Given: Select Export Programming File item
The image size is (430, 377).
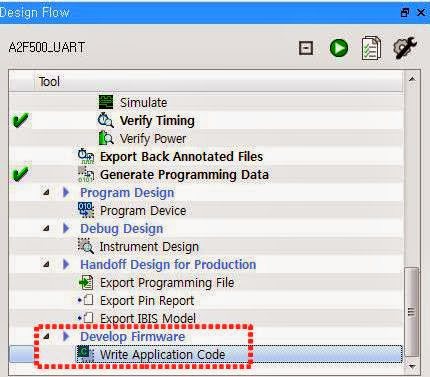Looking at the screenshot, I should 167,282.
